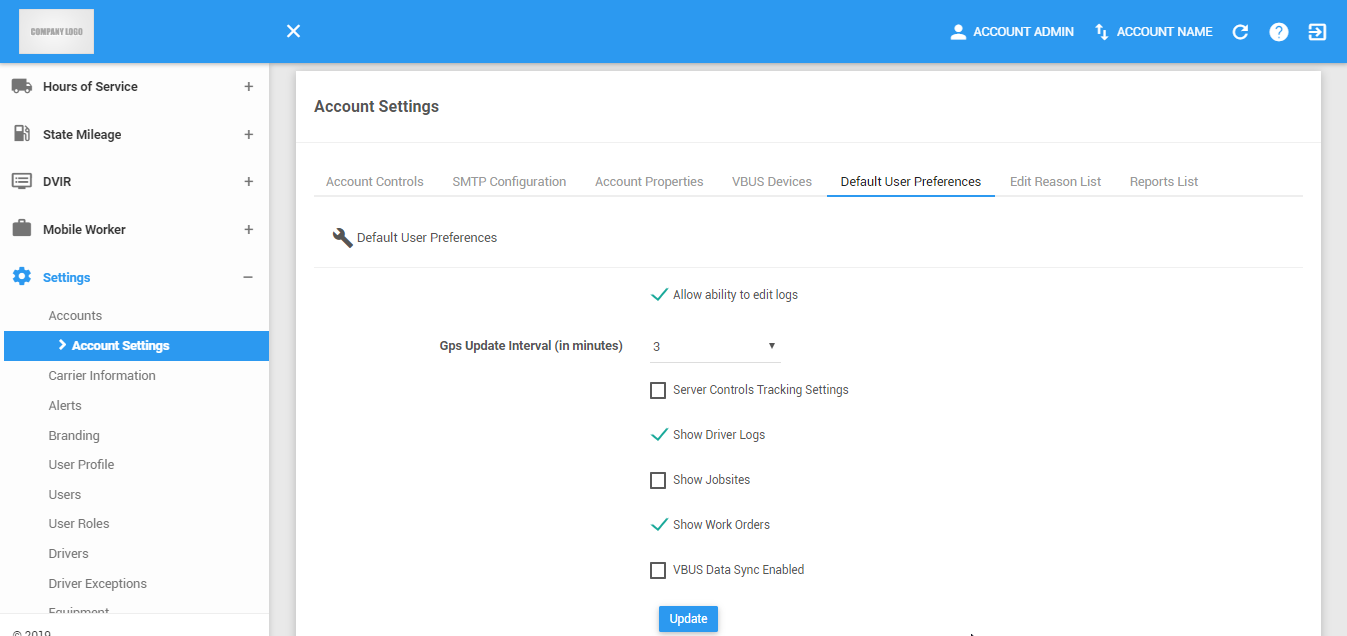Viewport: 1347px width, 636px height.
Task: Open Driver Exceptions in sidebar
Action: point(98,584)
